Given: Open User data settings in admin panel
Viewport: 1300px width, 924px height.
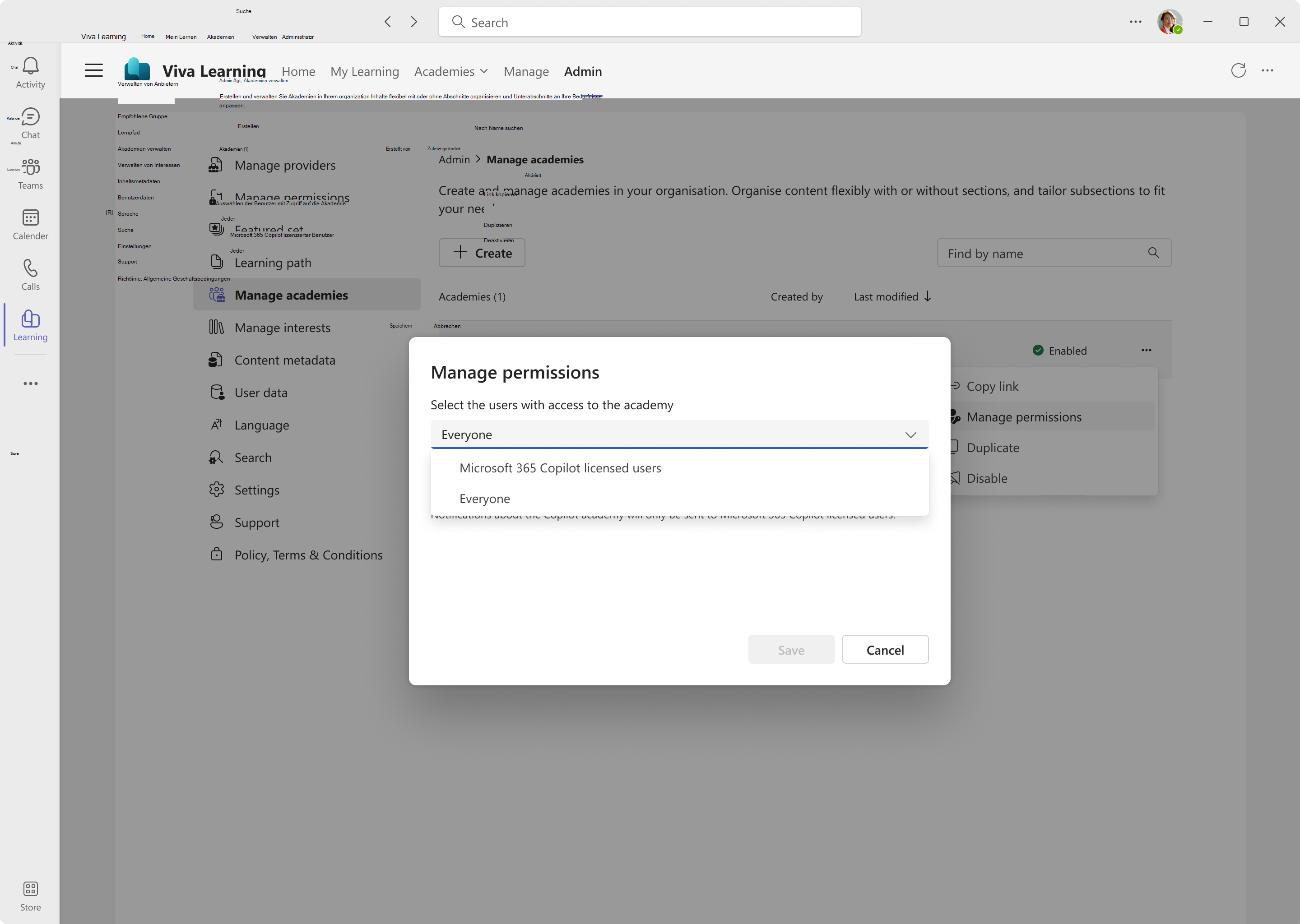Looking at the screenshot, I should pos(261,392).
